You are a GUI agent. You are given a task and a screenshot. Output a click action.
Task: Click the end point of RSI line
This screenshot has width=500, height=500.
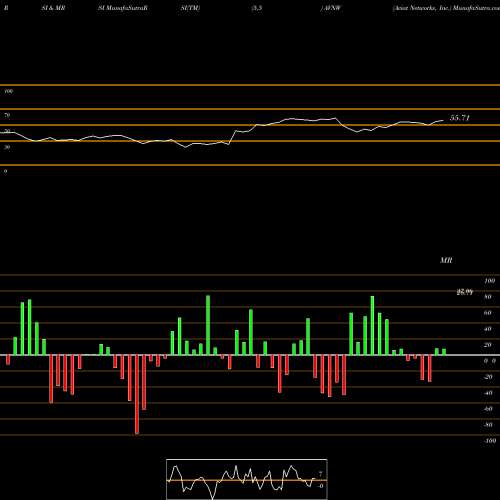pyautogui.click(x=443, y=120)
